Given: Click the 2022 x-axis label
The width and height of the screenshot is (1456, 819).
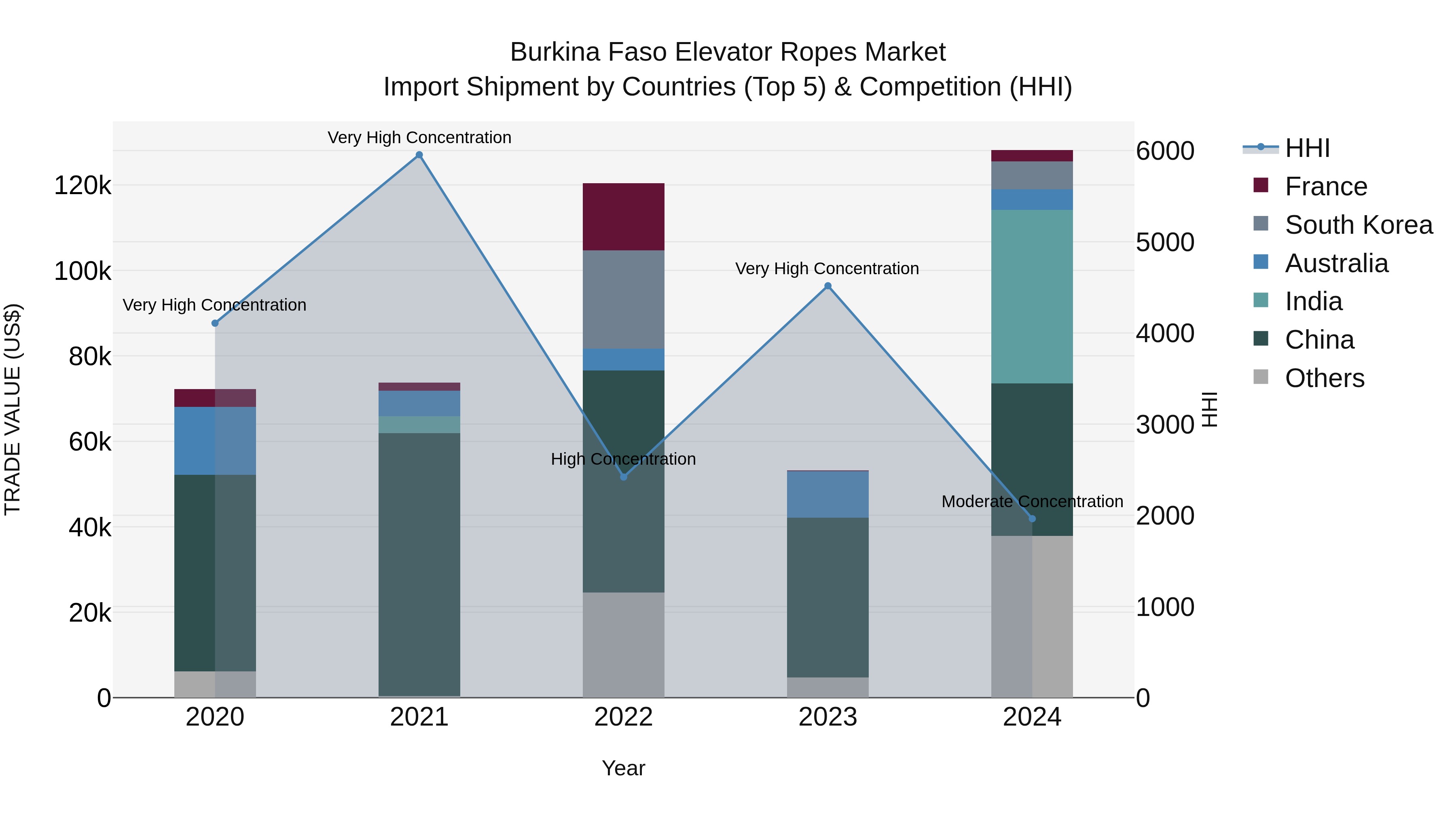Looking at the screenshot, I should [x=623, y=717].
